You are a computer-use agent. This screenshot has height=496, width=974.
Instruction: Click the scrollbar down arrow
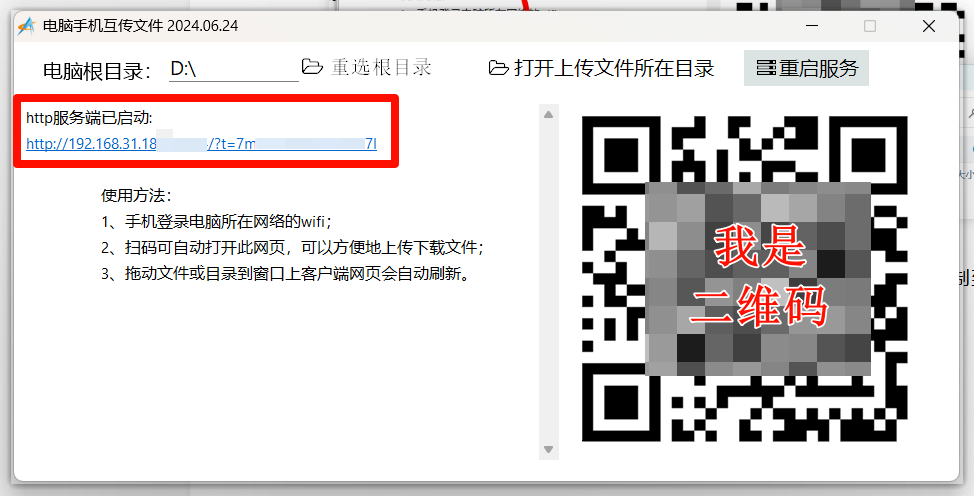click(x=548, y=449)
